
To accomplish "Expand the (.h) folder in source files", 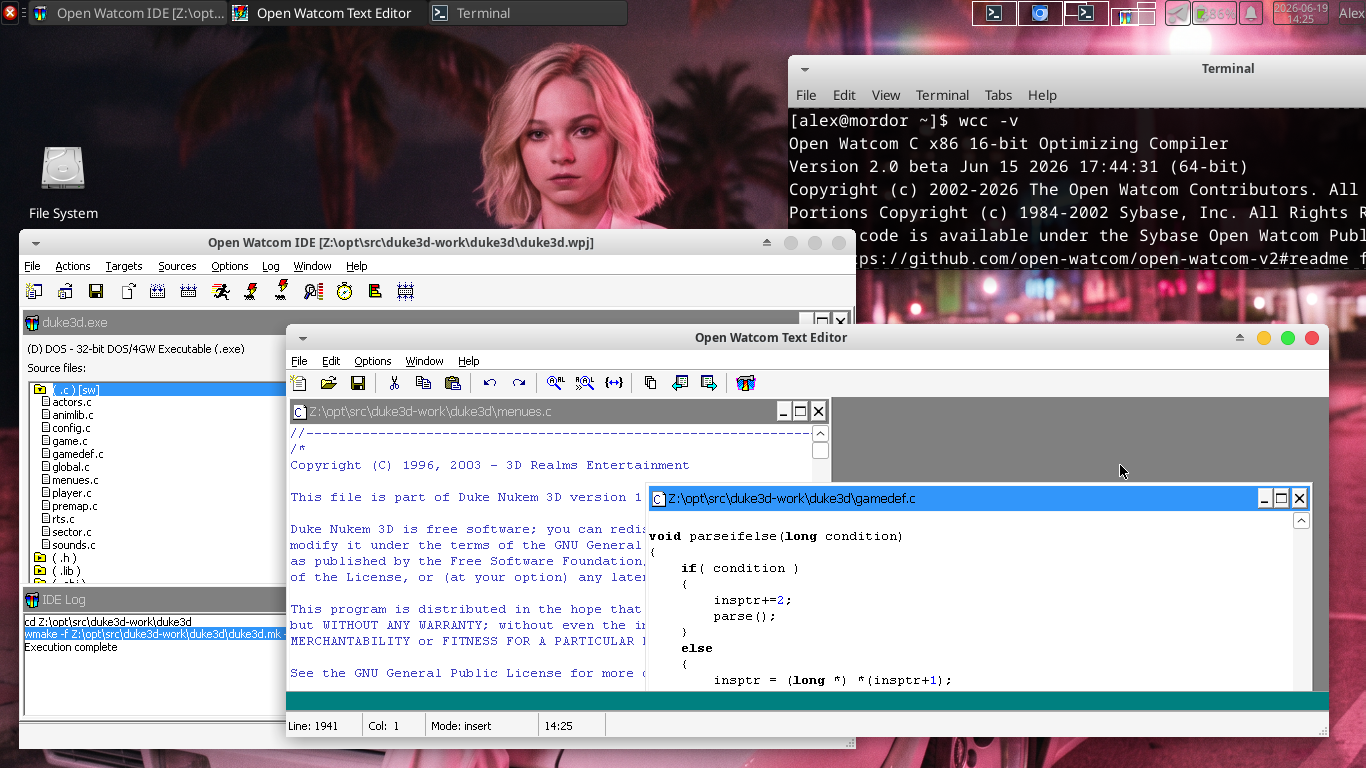I will pos(40,558).
